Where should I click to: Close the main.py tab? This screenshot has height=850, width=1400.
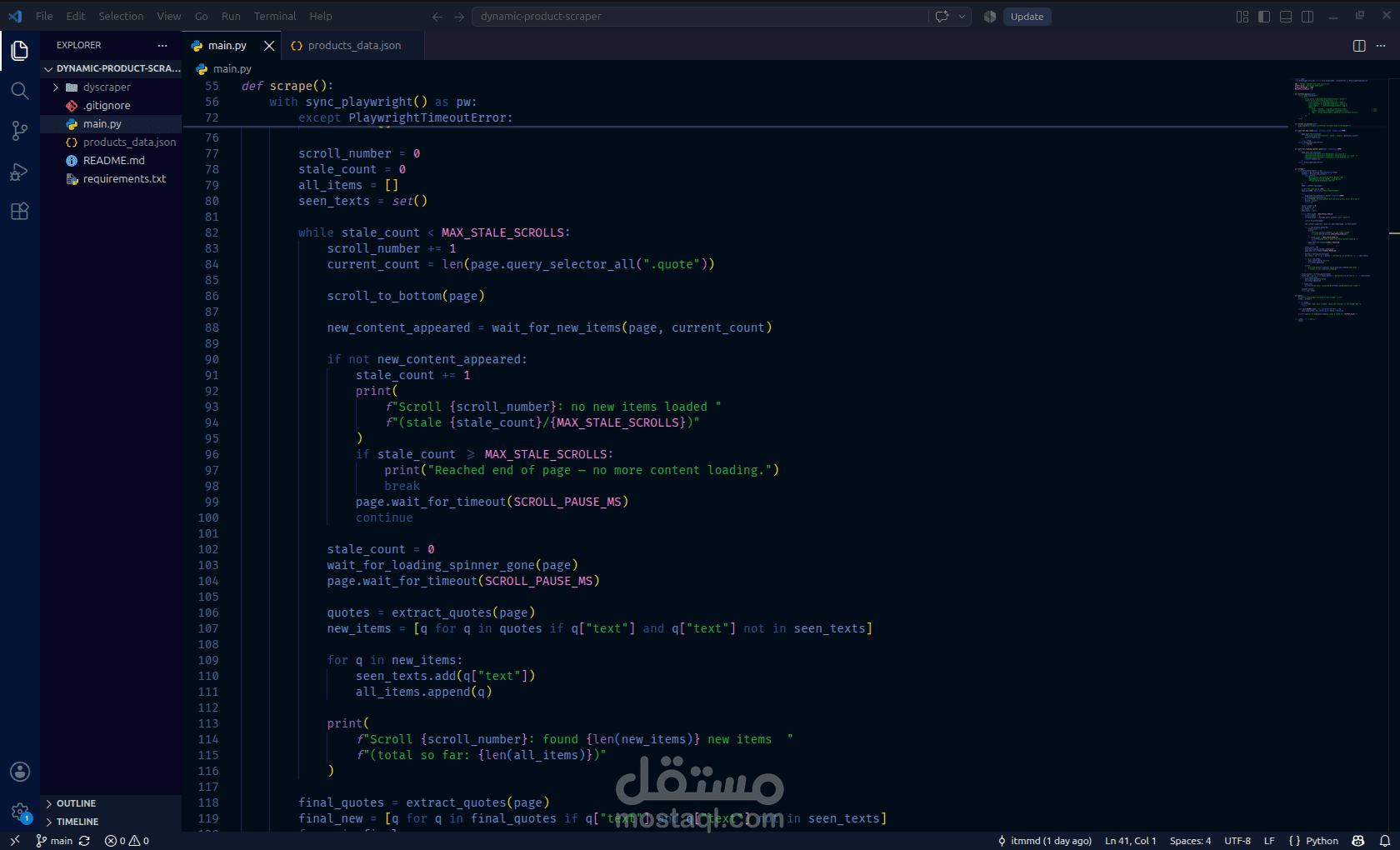269,46
